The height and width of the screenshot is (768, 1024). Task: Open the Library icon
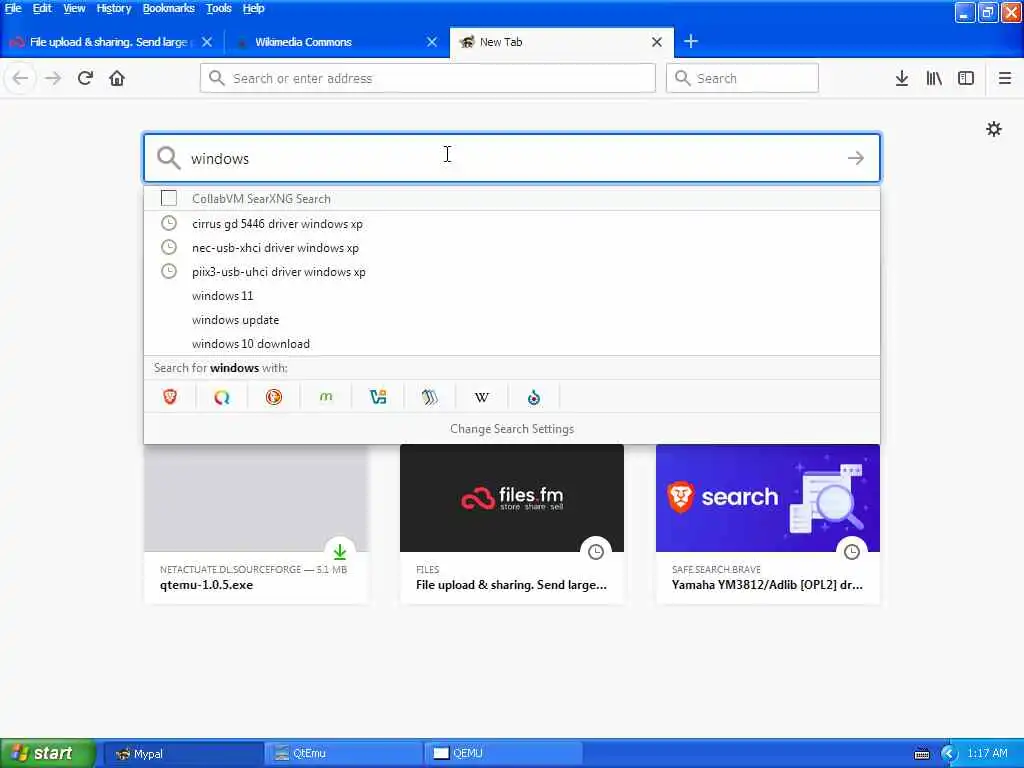pos(934,78)
